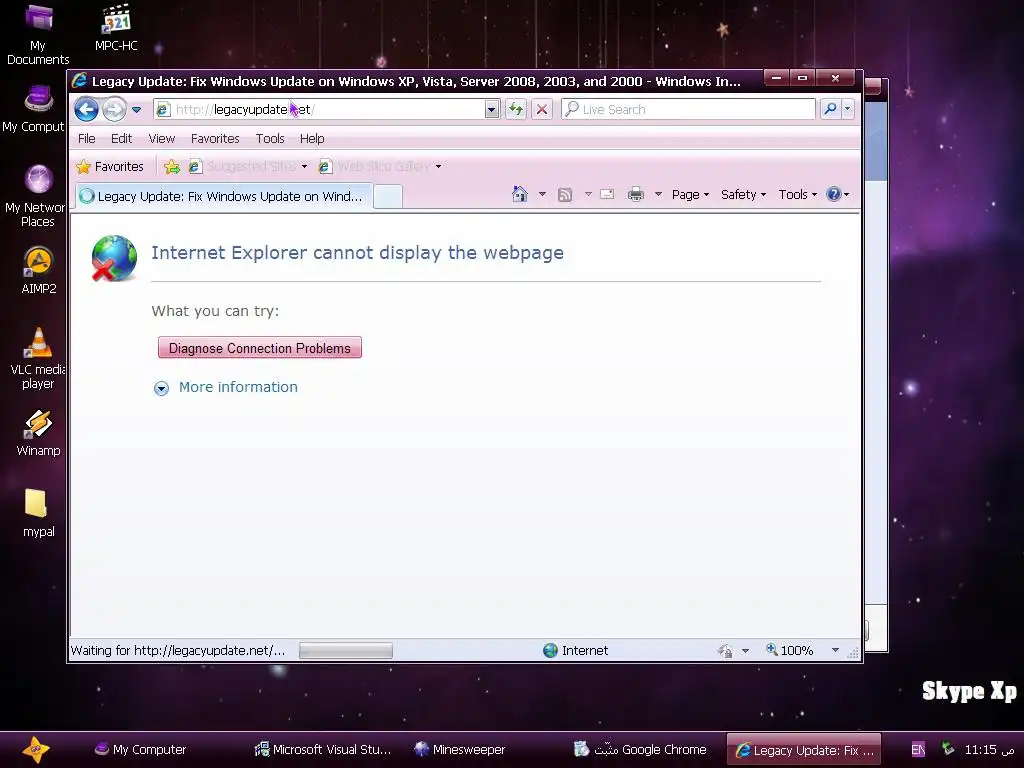Viewport: 1024px width, 768px height.
Task: Open search provider options dropdown
Action: (848, 109)
